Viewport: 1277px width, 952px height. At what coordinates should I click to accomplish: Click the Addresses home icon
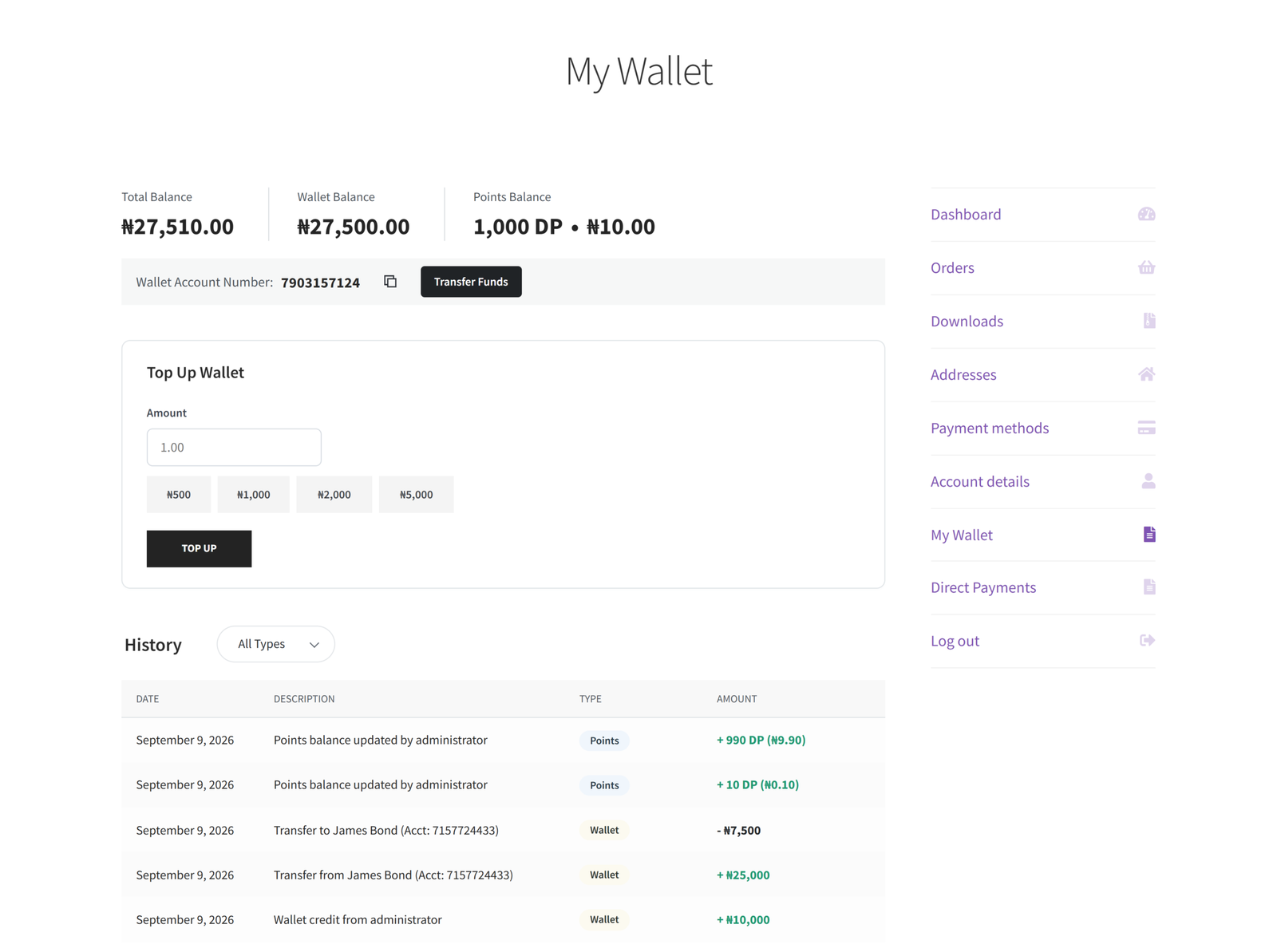click(x=1146, y=374)
